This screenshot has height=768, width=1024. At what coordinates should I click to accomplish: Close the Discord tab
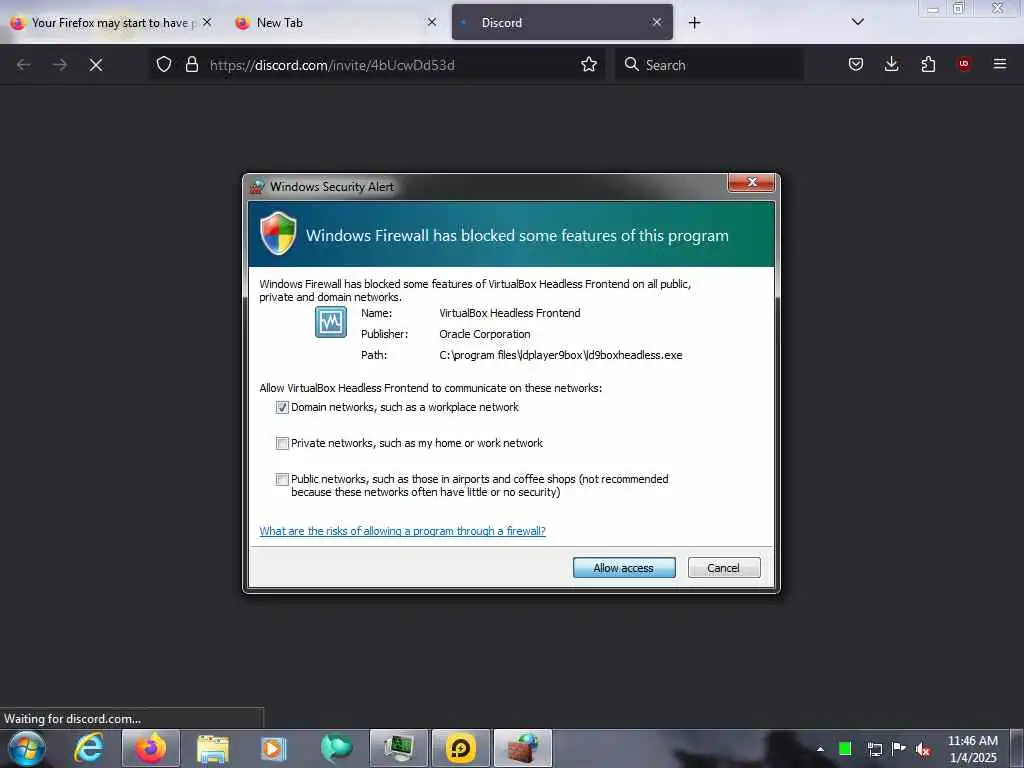(657, 22)
